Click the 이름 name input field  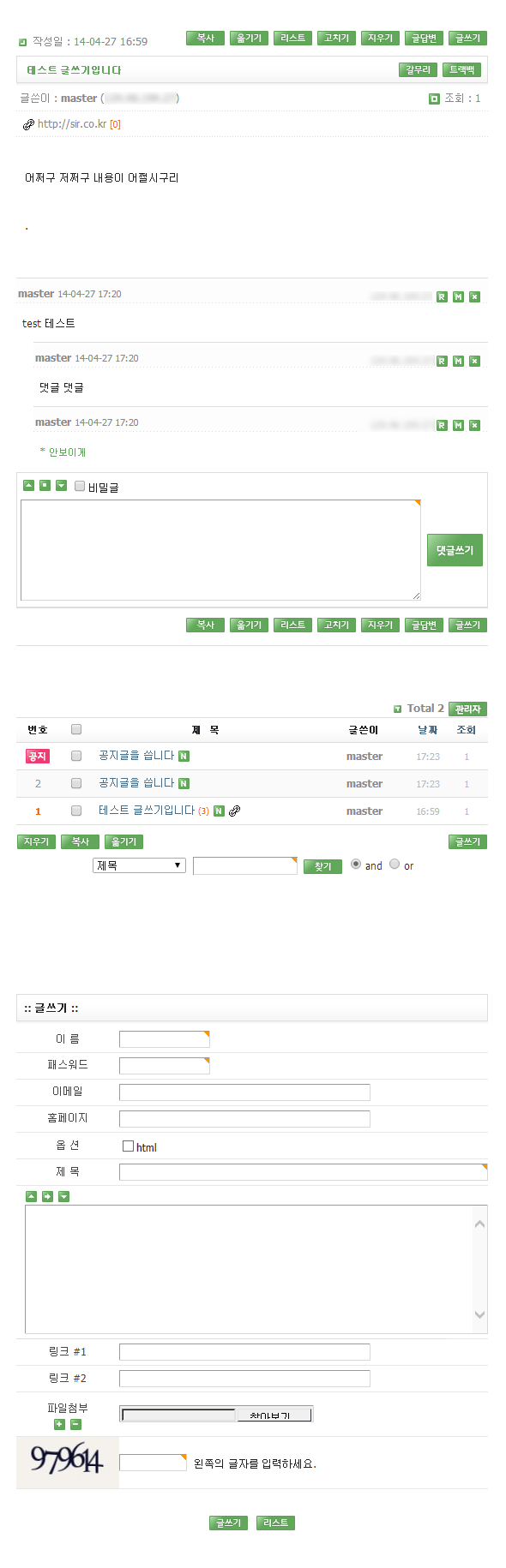point(165,1039)
